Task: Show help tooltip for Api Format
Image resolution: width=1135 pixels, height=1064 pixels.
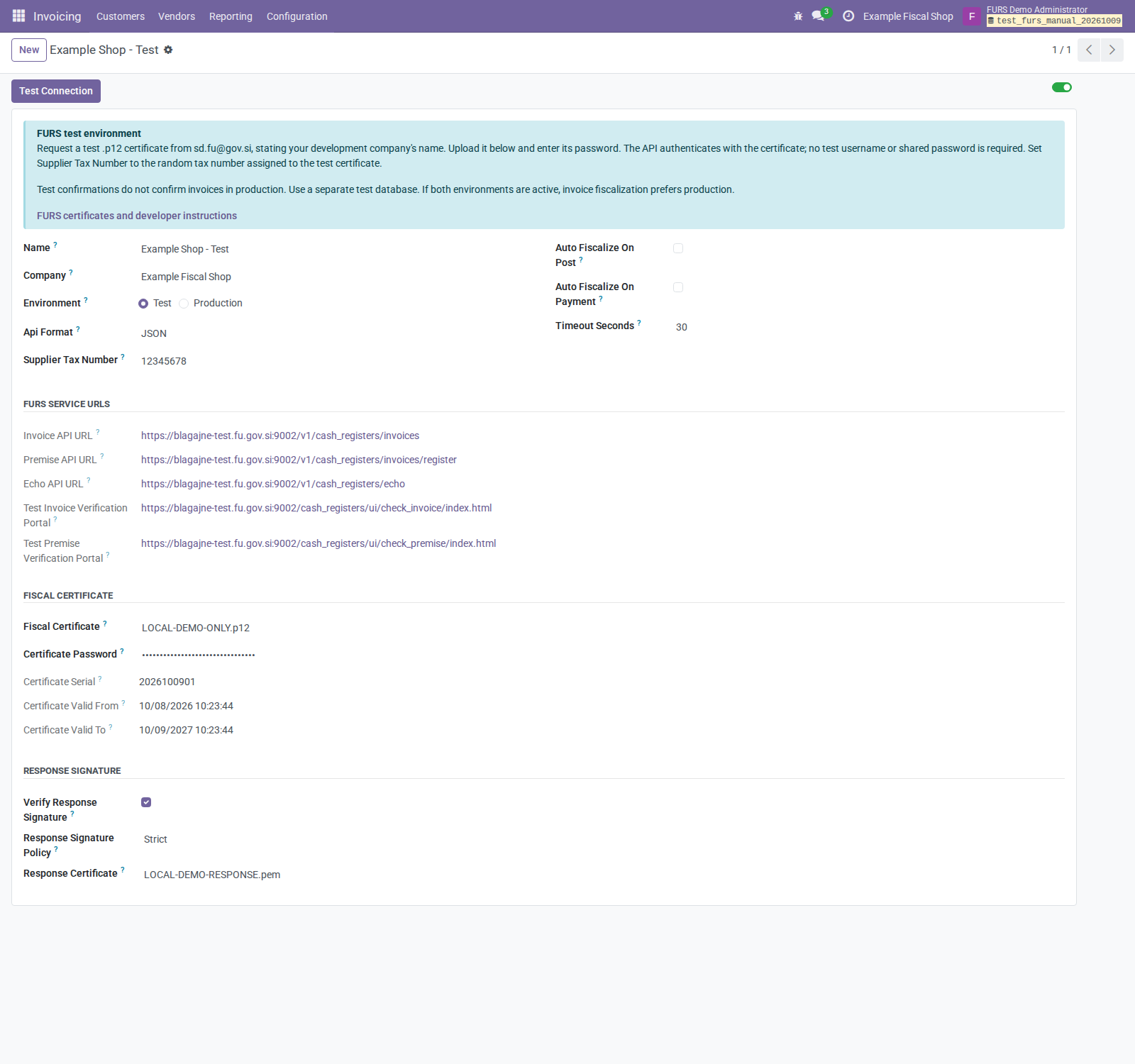Action: (78, 329)
